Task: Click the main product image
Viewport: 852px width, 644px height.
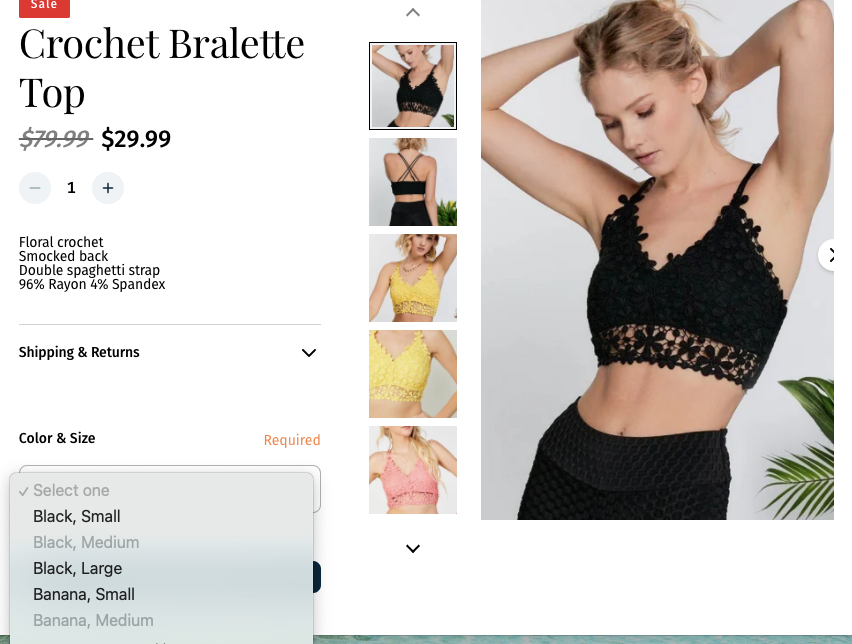Action: click(657, 260)
